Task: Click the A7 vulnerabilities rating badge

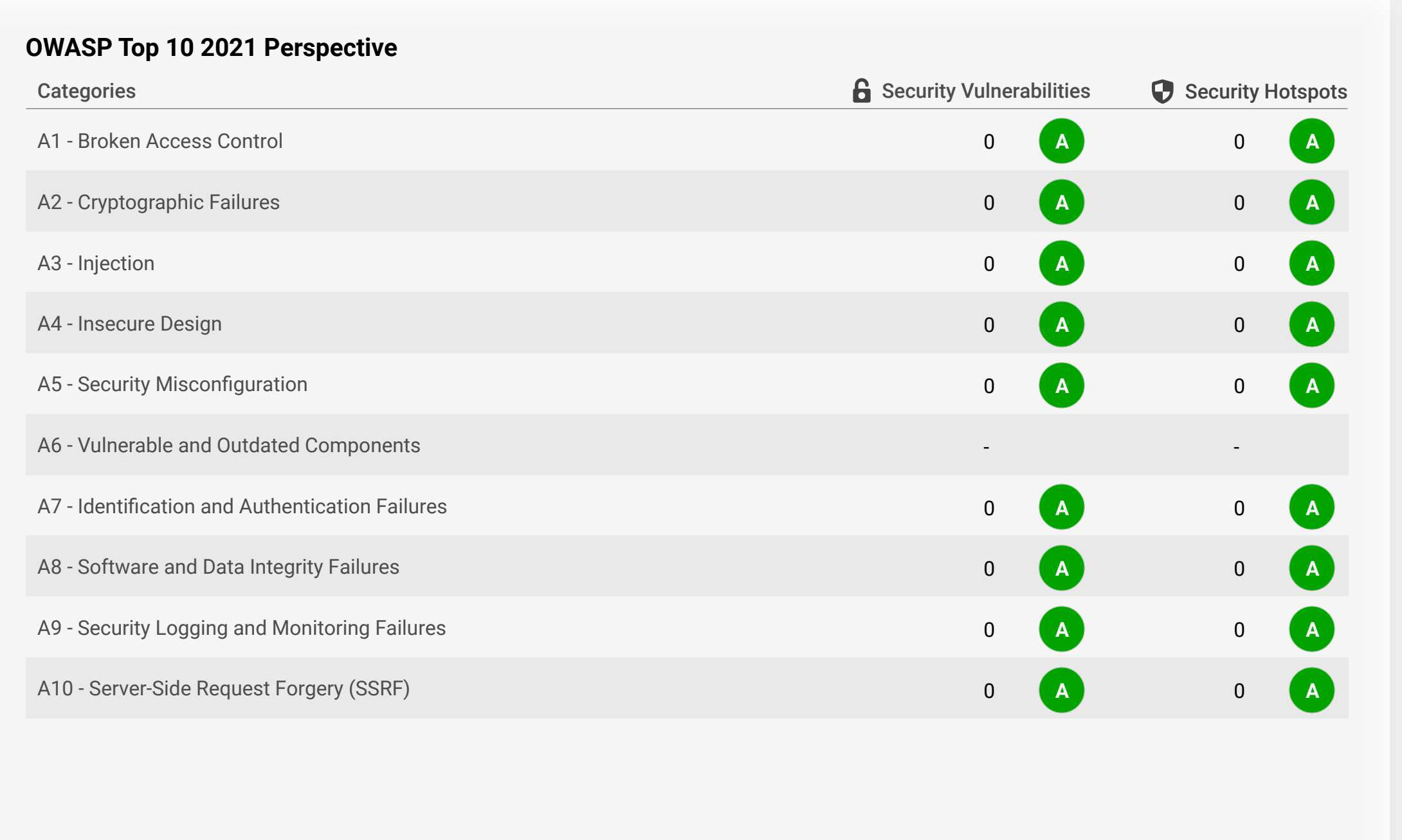Action: click(x=1061, y=507)
